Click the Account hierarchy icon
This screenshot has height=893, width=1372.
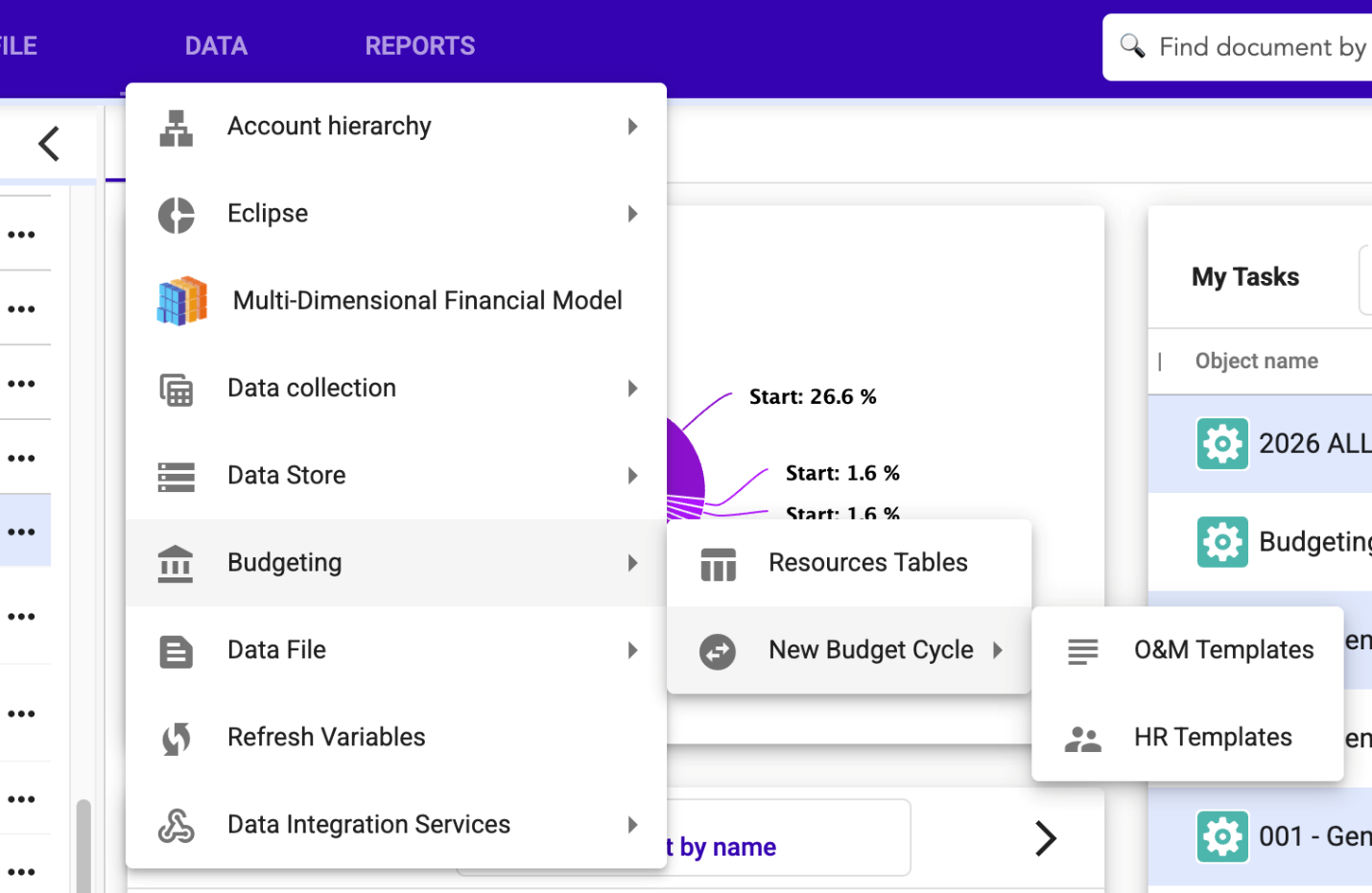coord(176,128)
